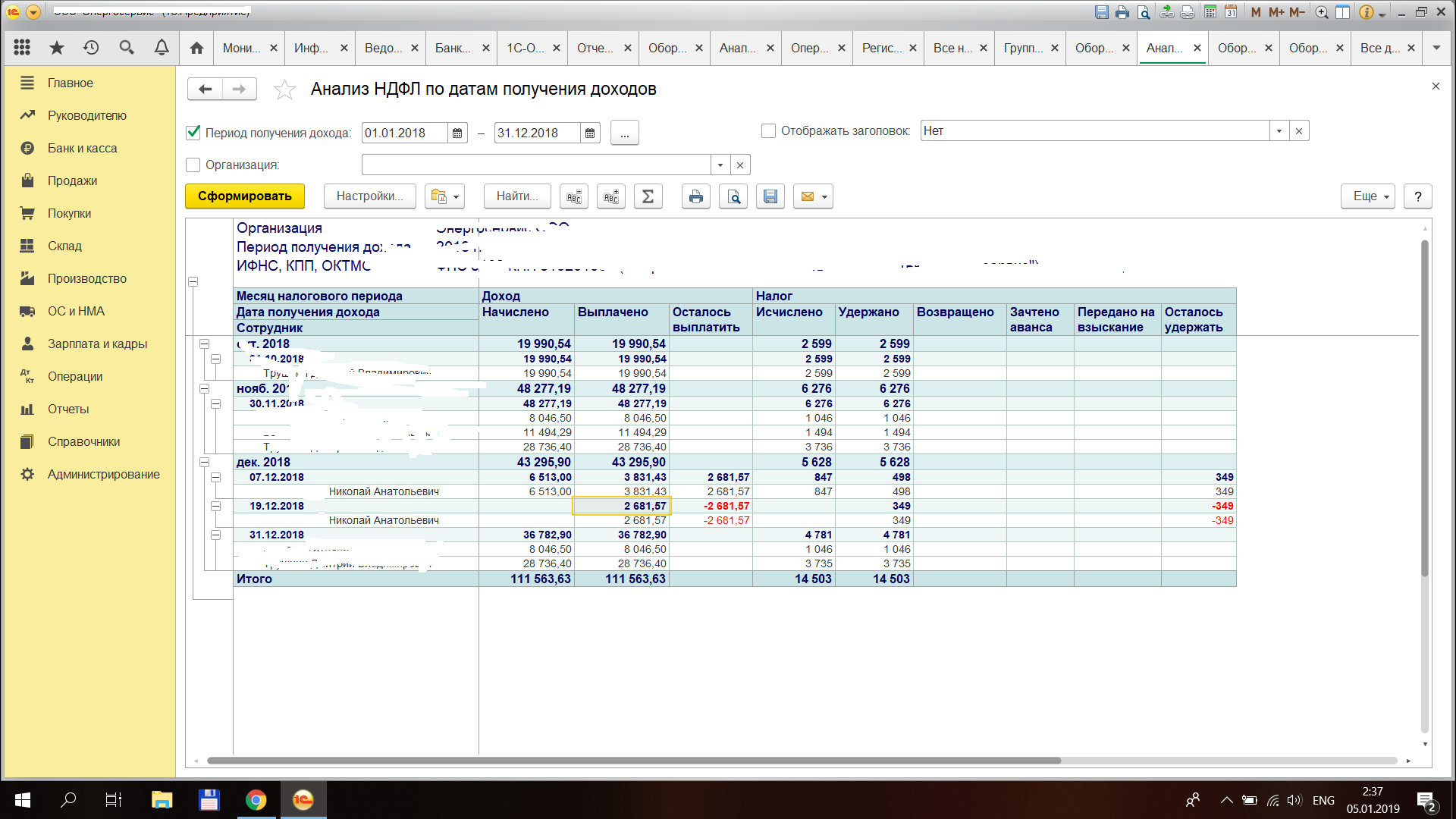Expand the Организация field dropdown arrow

[720, 165]
